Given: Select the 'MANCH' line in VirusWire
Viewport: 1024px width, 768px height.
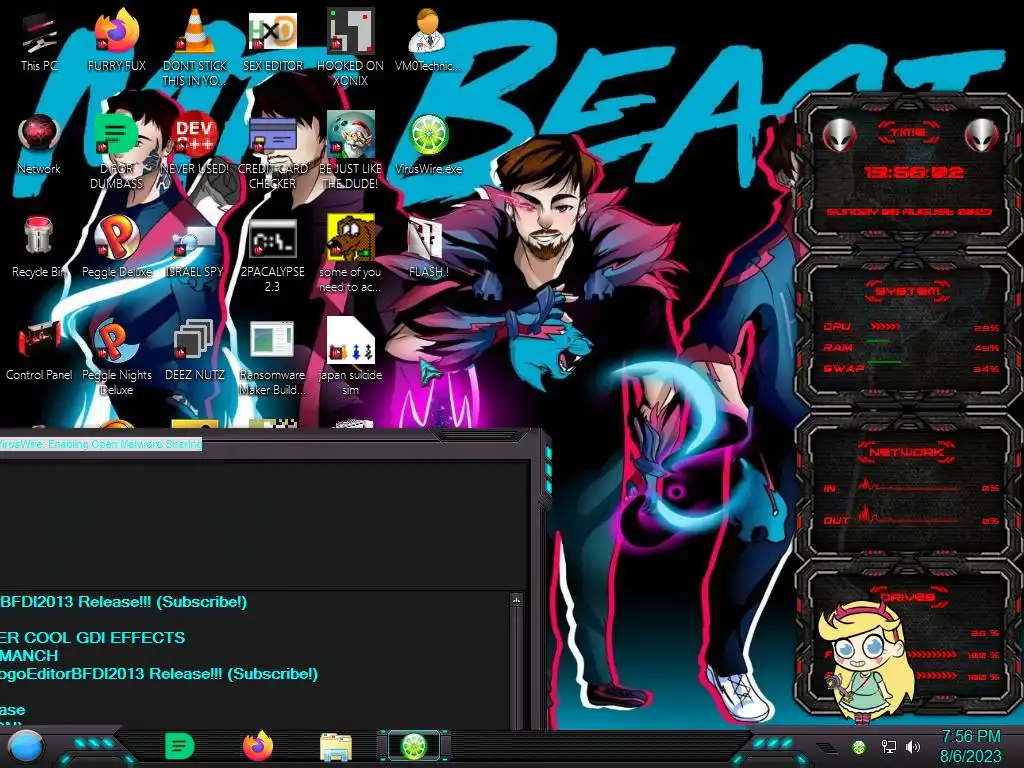Looking at the screenshot, I should point(29,656).
